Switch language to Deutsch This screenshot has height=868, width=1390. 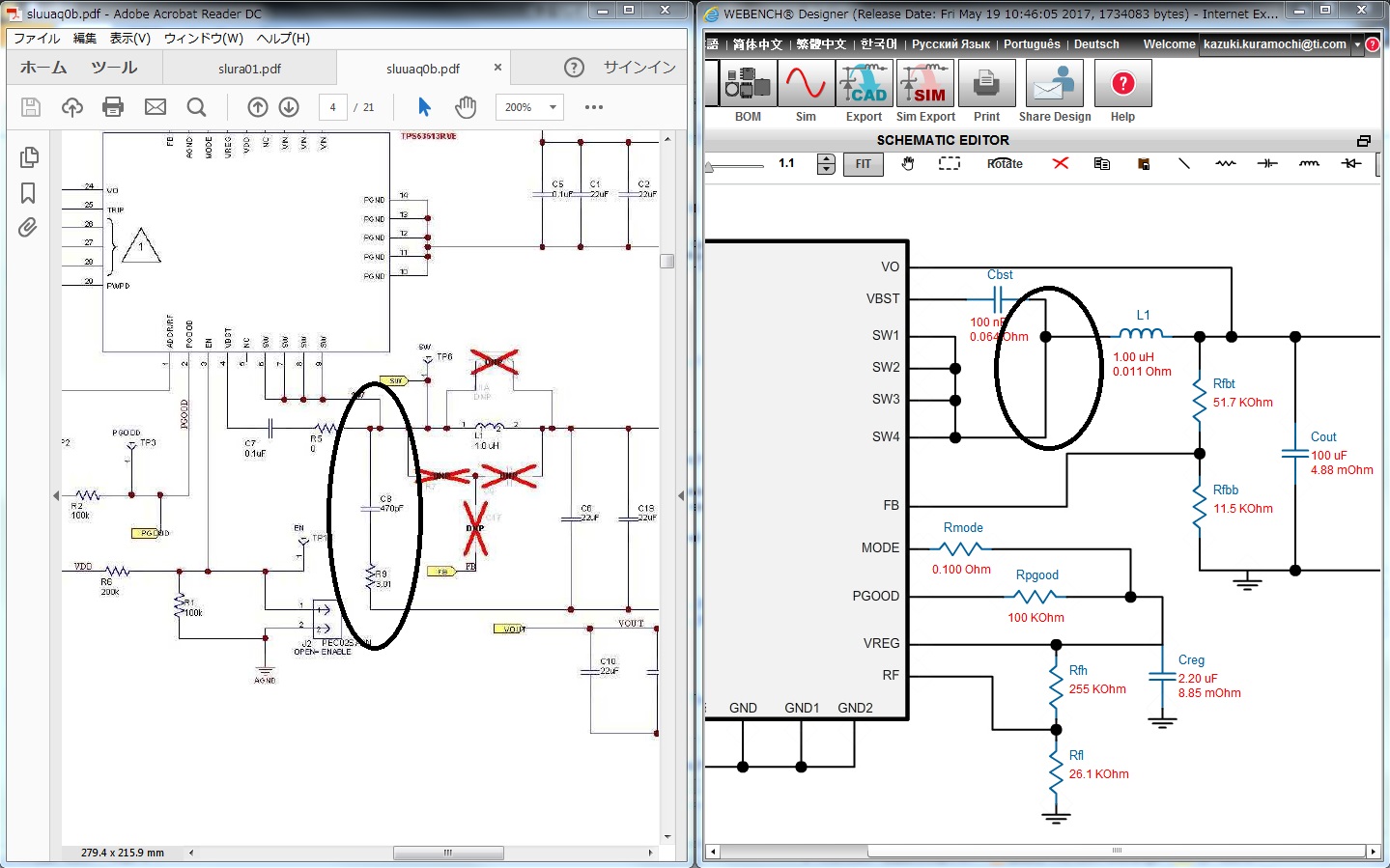tap(1096, 44)
